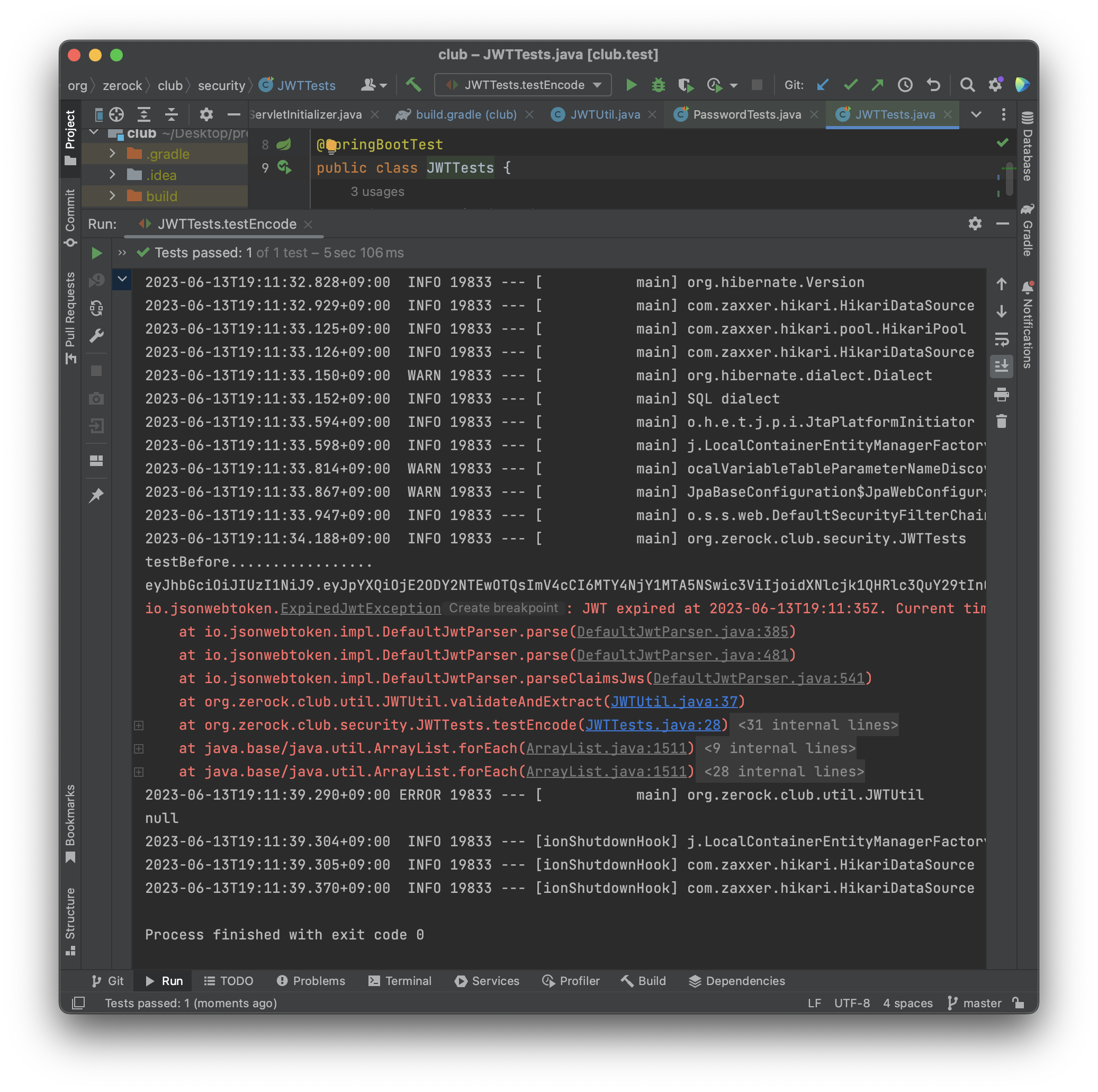
Task: Expand the .gradle folder in Project tree
Action: [112, 154]
